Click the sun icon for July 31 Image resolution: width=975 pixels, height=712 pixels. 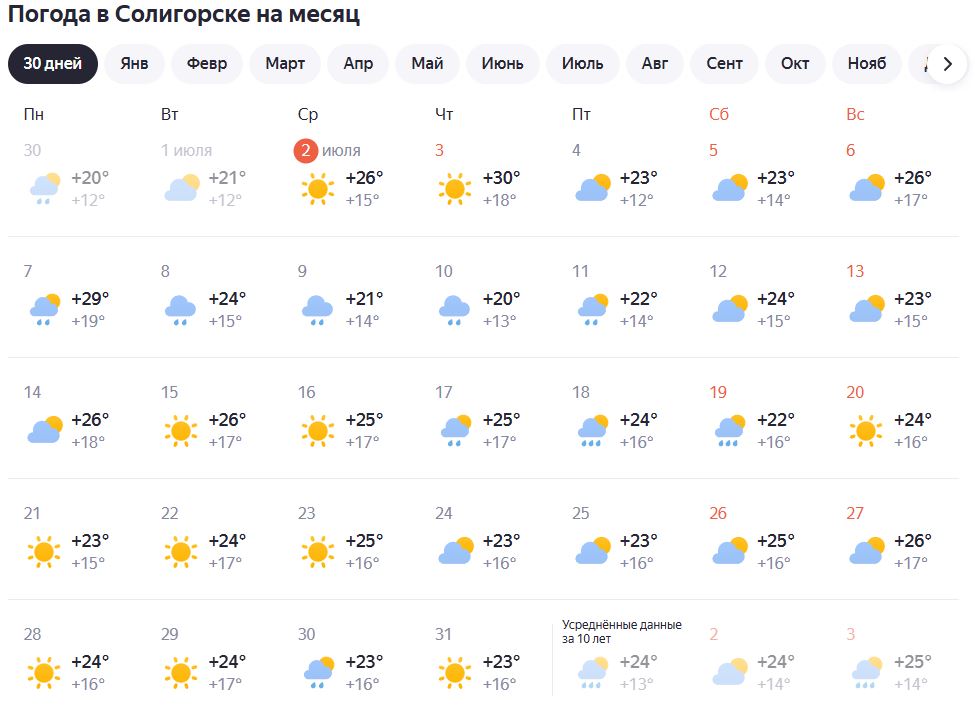pyautogui.click(x=455, y=672)
